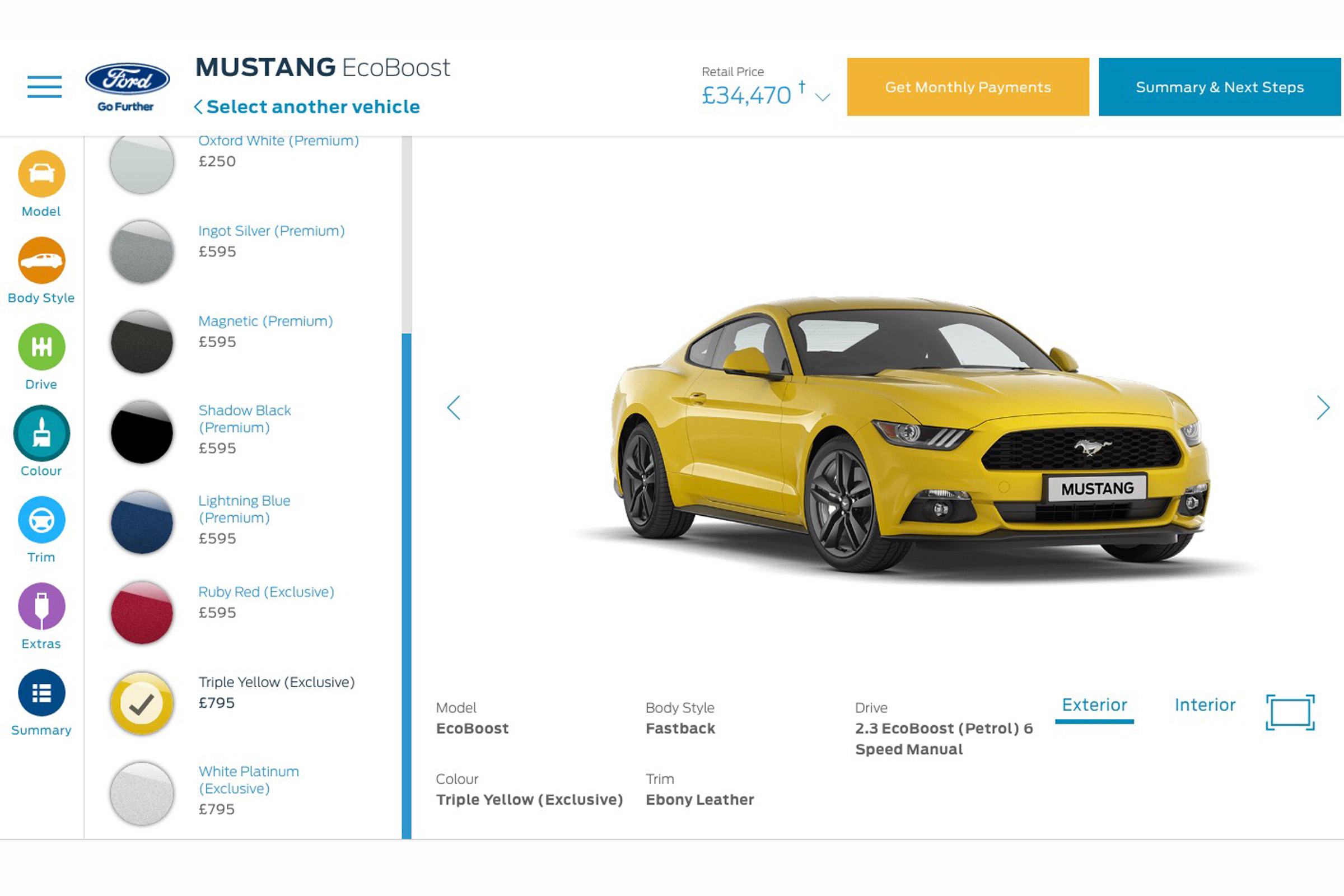This screenshot has width=1344, height=896.
Task: Open the hamburger menu
Action: click(45, 87)
